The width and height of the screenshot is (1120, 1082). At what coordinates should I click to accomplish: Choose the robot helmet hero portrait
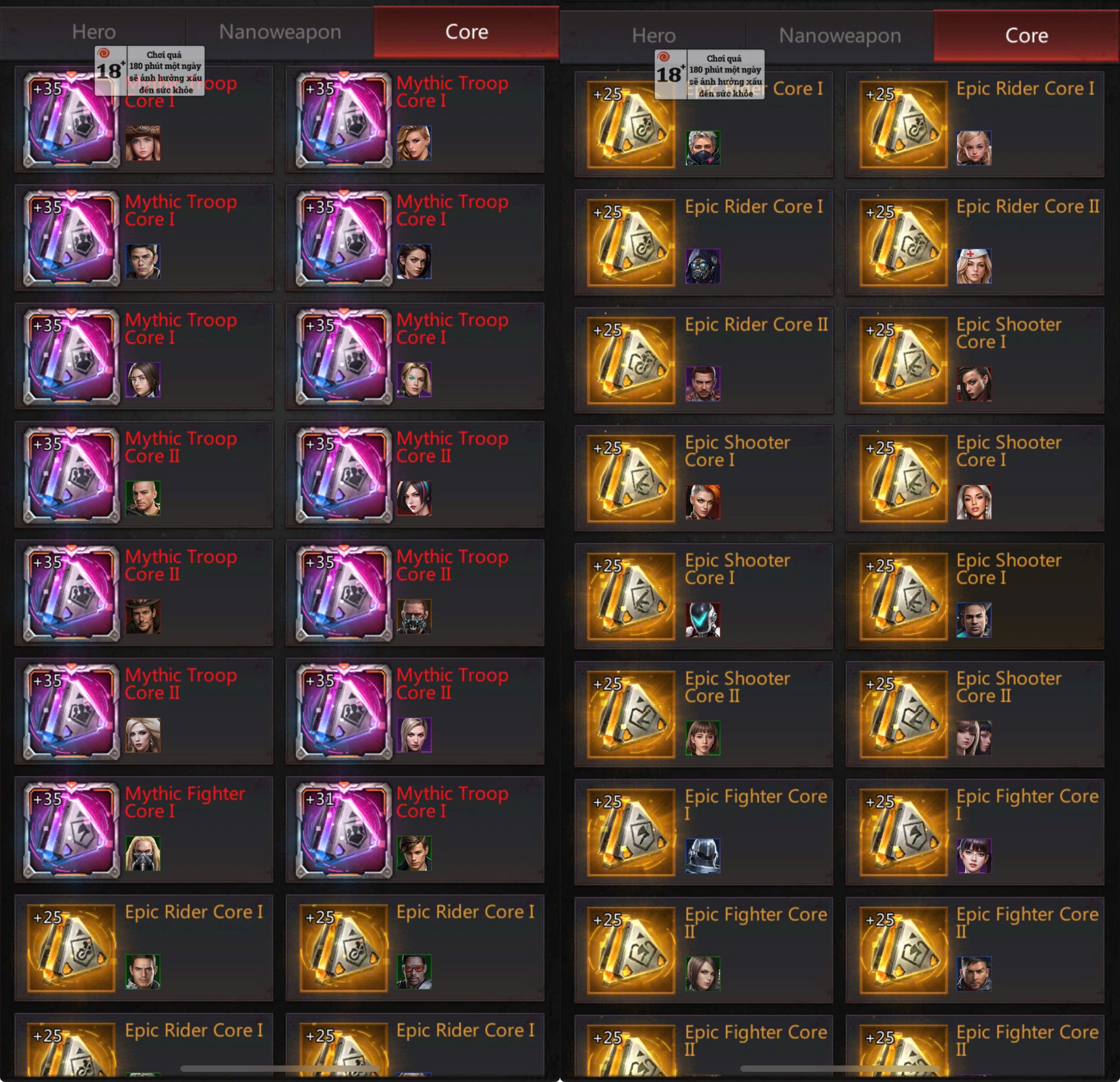pyautogui.click(x=702, y=620)
